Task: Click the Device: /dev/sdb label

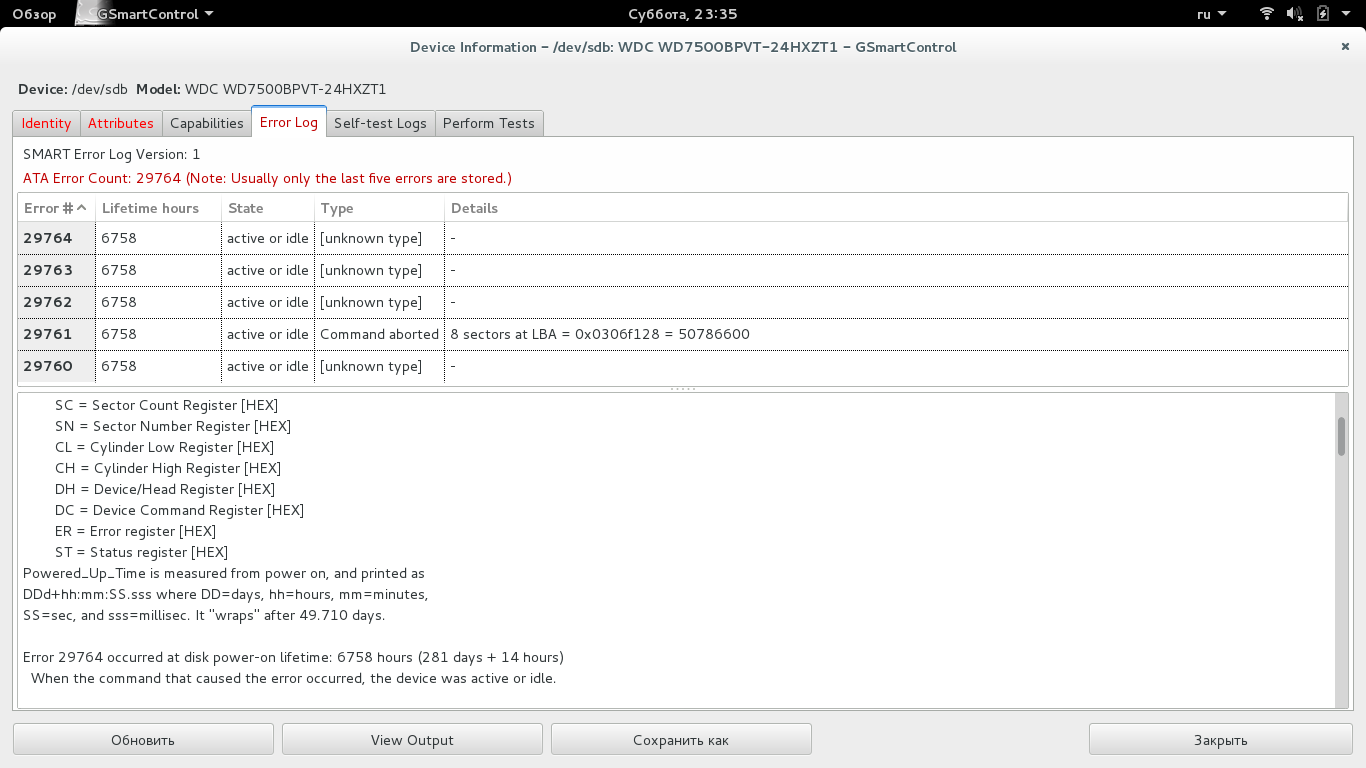Action: pyautogui.click(x=73, y=89)
